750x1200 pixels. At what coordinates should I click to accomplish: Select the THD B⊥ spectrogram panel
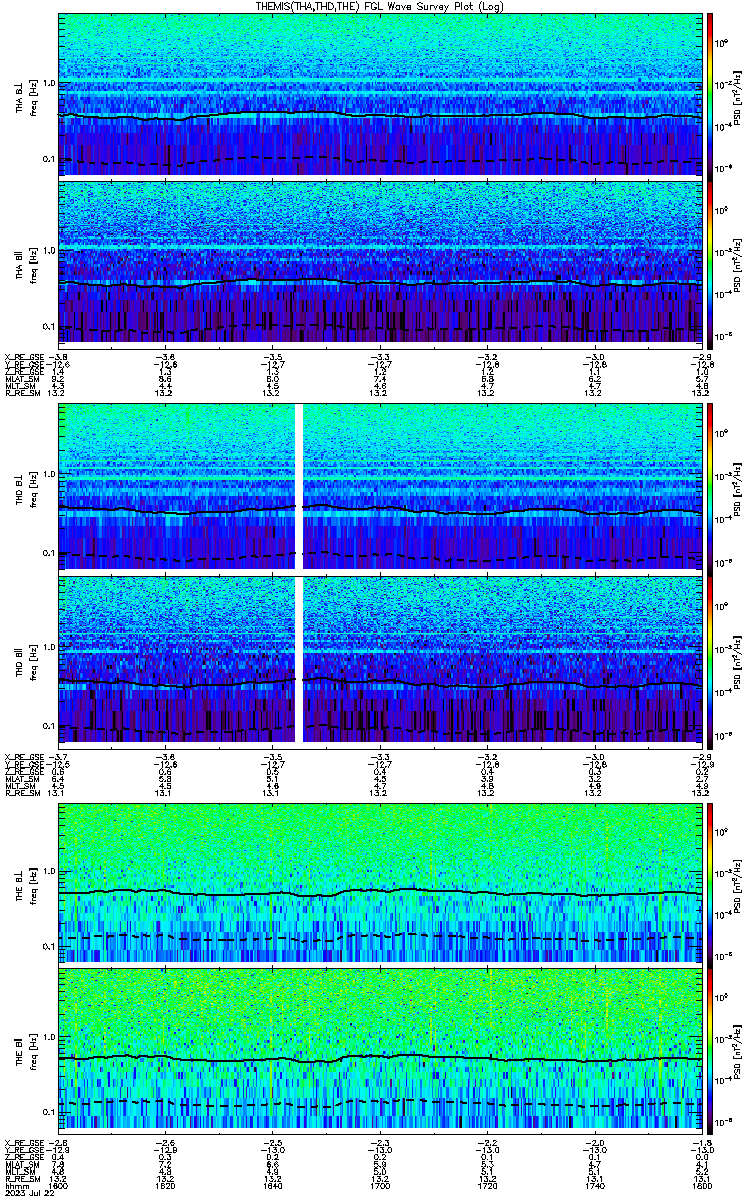point(380,486)
